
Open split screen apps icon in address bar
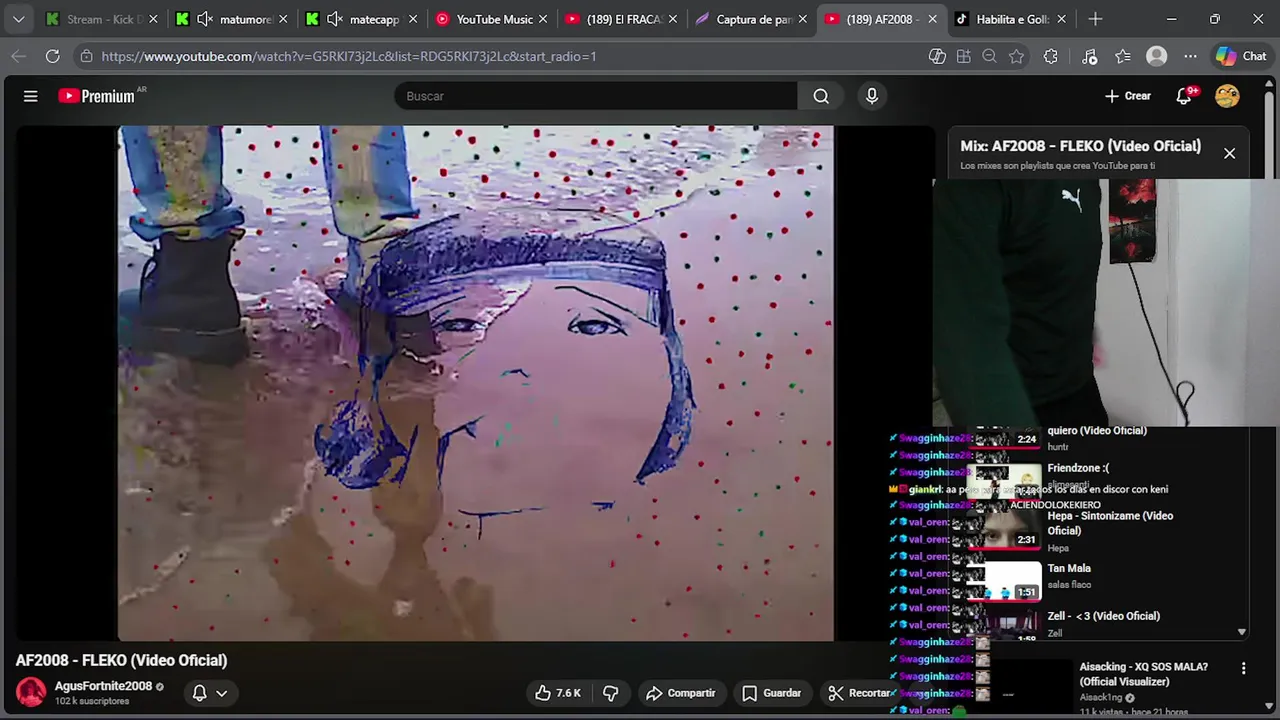pyautogui.click(x=963, y=56)
